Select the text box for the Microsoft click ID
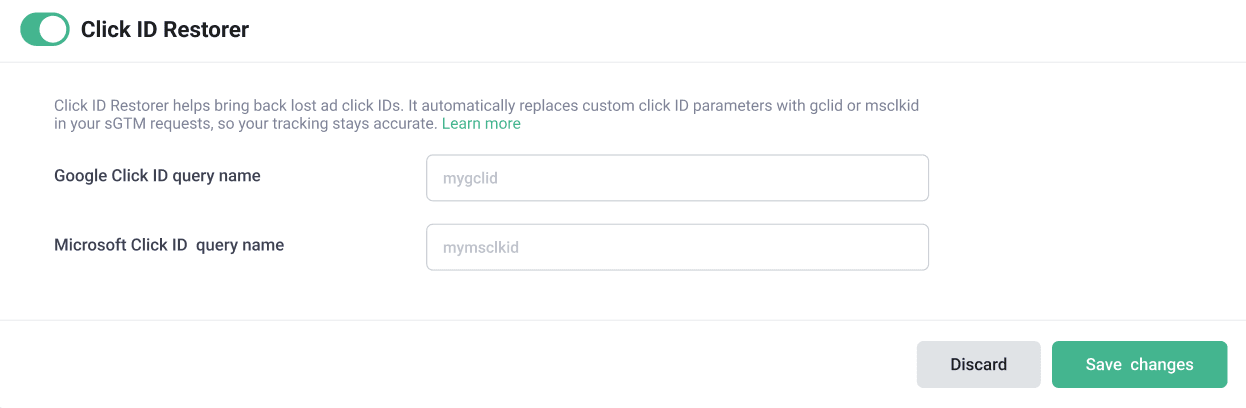The width and height of the screenshot is (1246, 408). coord(677,247)
